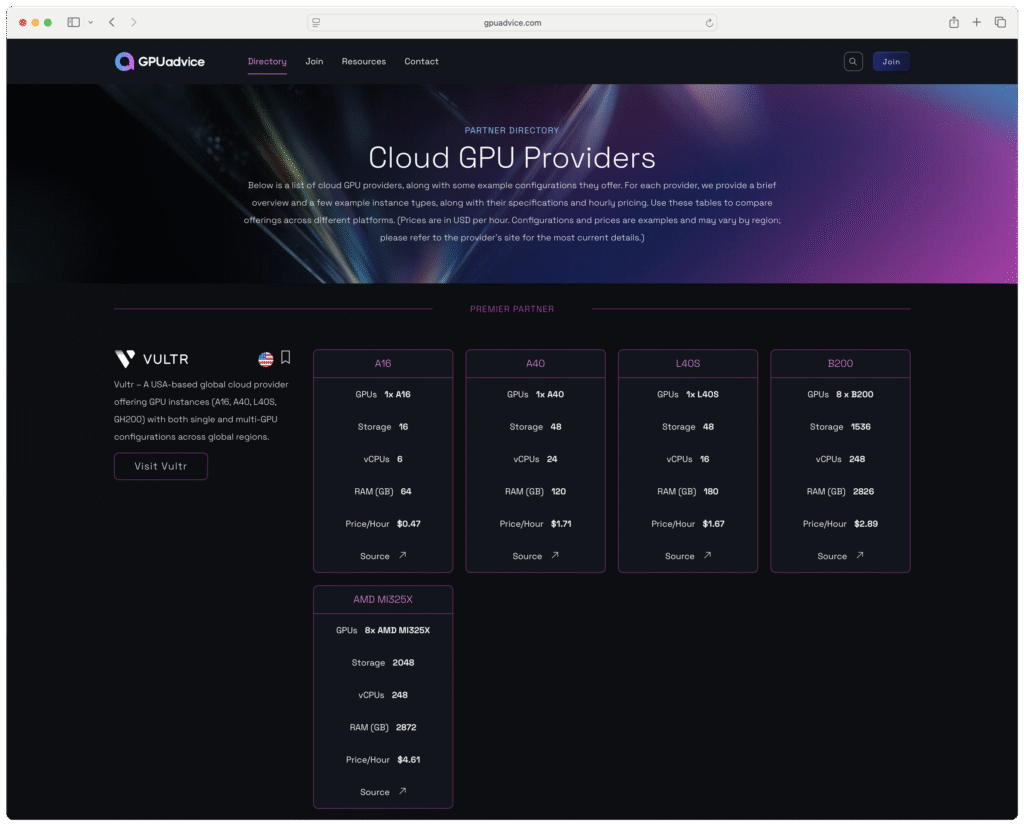1024x826 pixels.
Task: Click the 8 x B200 GPUs value
Action: tap(854, 394)
